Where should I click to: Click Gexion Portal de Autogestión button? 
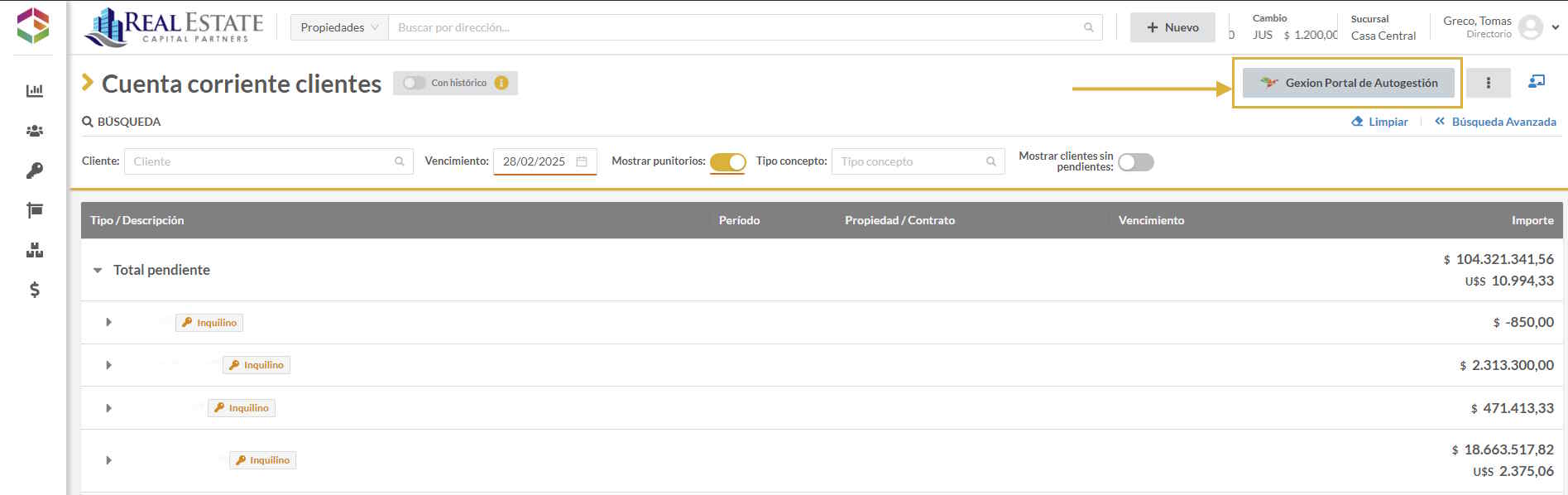pos(1348,83)
